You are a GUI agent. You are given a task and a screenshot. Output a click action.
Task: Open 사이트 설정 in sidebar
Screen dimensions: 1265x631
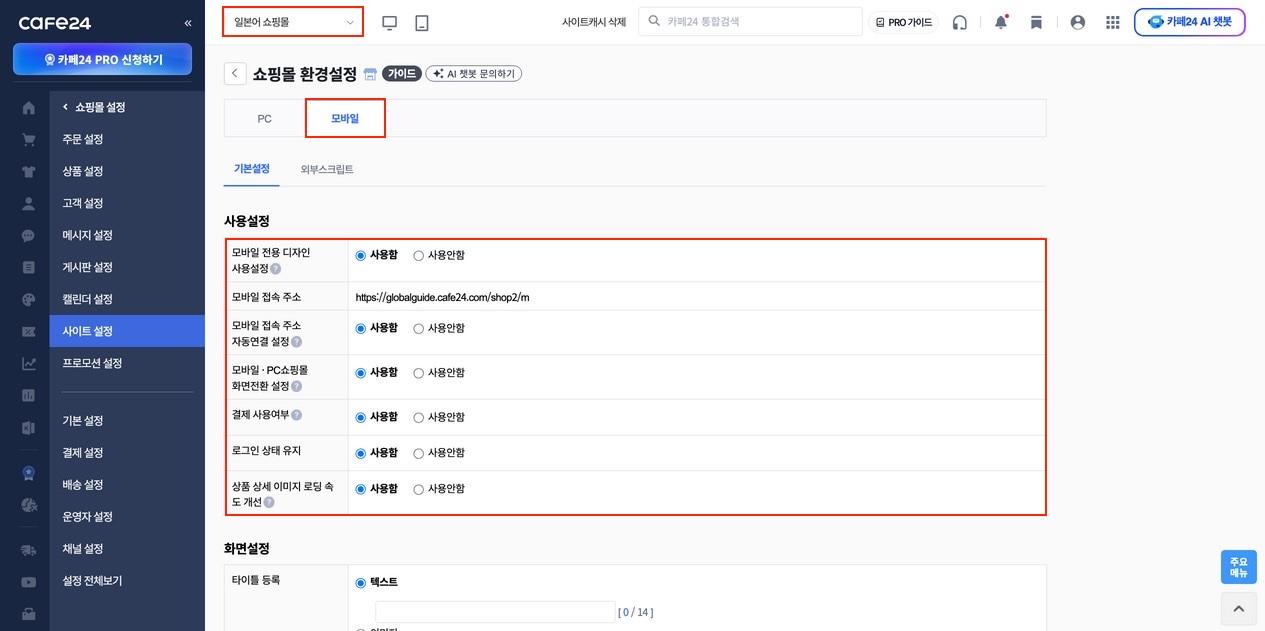(127, 331)
